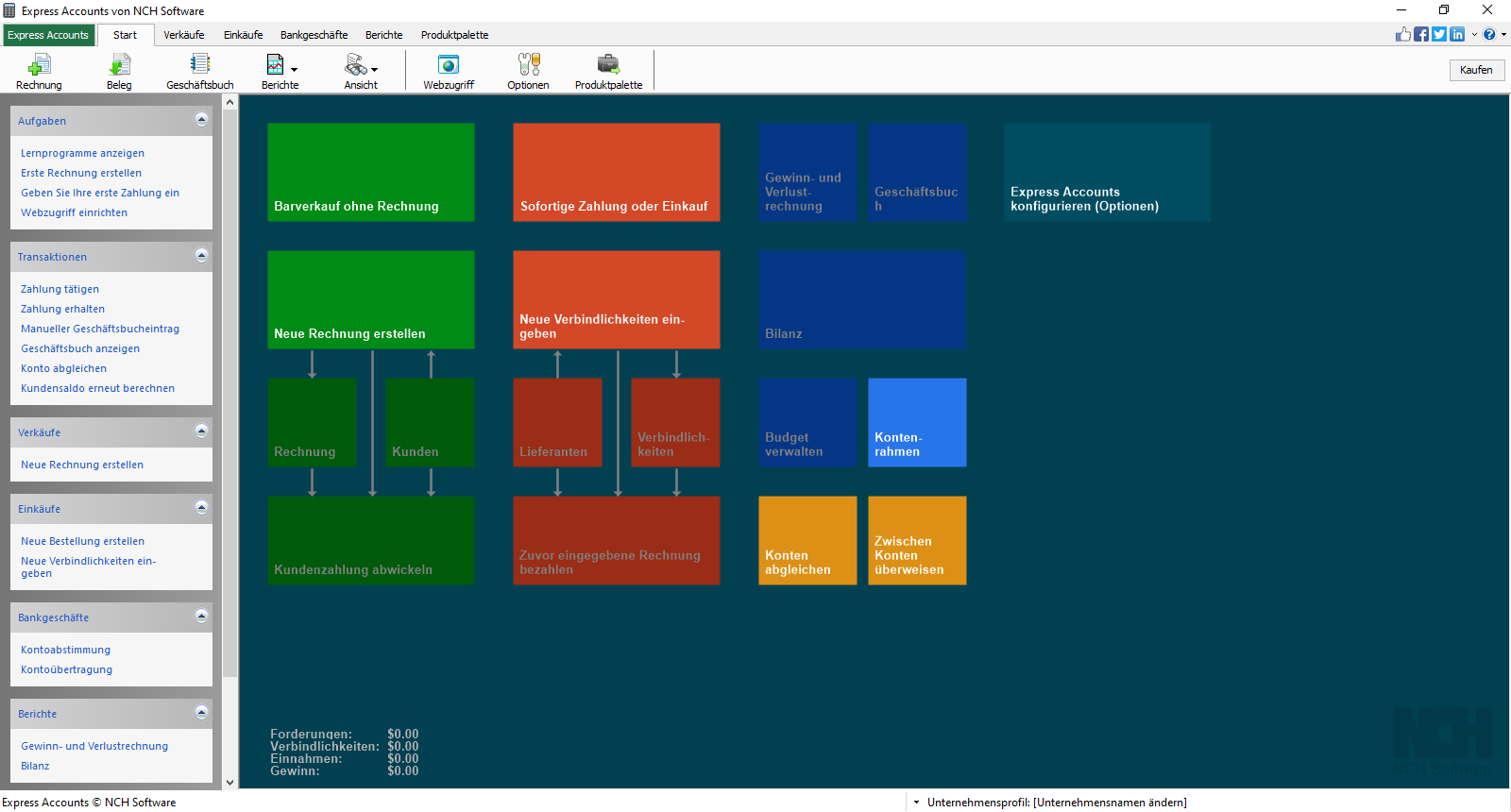
Task: Click the Manueller Geschäftsbucheintrag link
Action: [100, 329]
